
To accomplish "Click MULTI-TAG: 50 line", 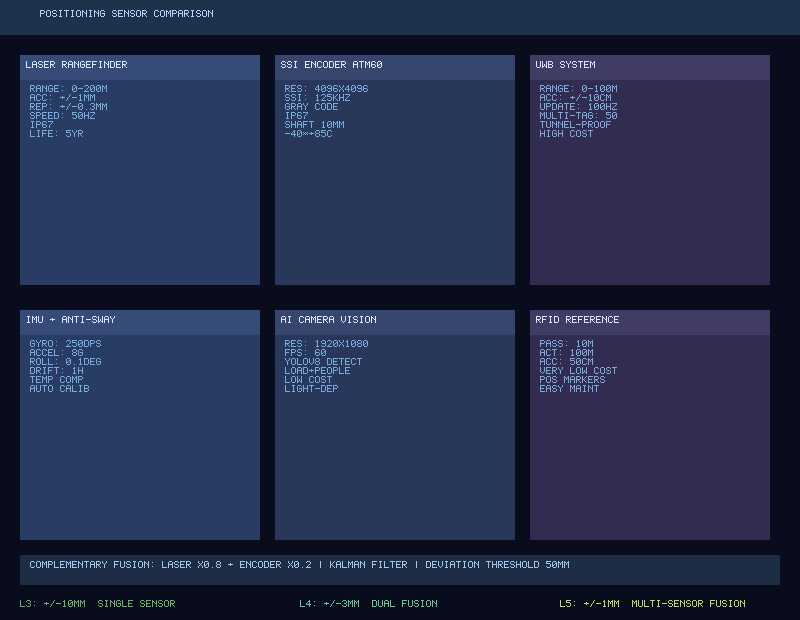I will pyautogui.click(x=579, y=116).
